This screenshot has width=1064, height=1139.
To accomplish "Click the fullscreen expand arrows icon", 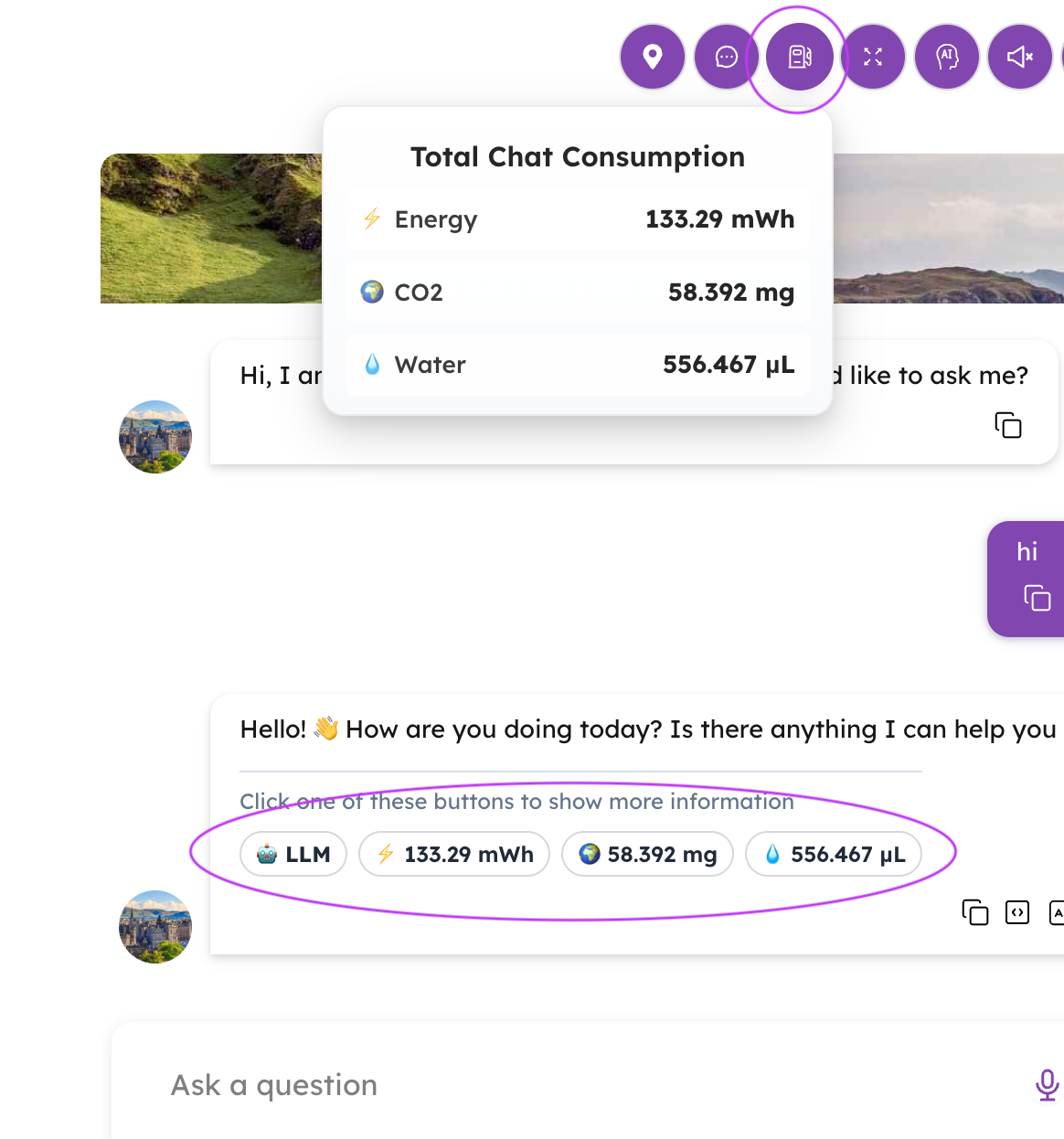I will tap(873, 58).
